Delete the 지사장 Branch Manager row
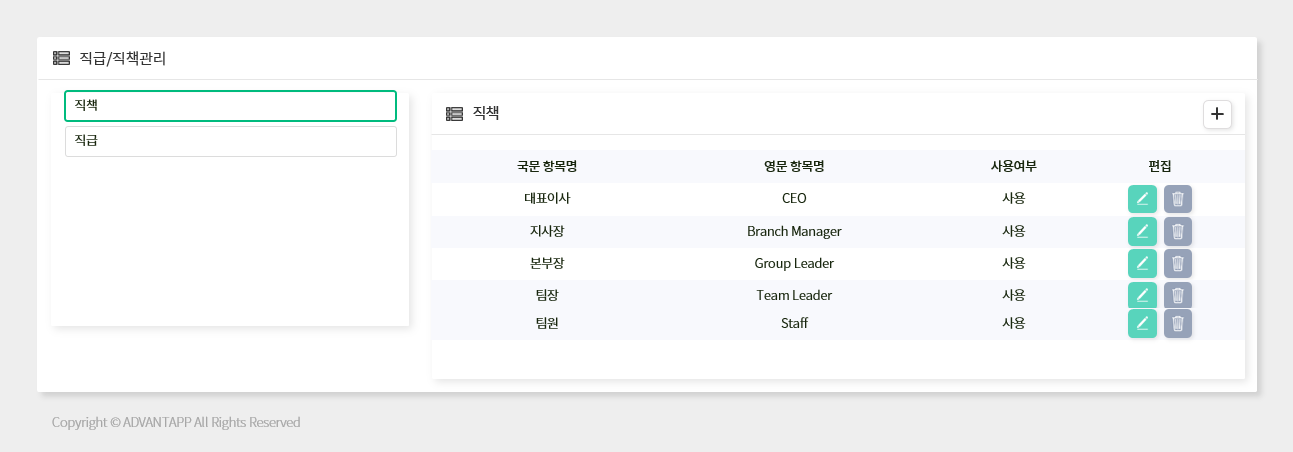The height and width of the screenshot is (452, 1293). click(x=1178, y=232)
